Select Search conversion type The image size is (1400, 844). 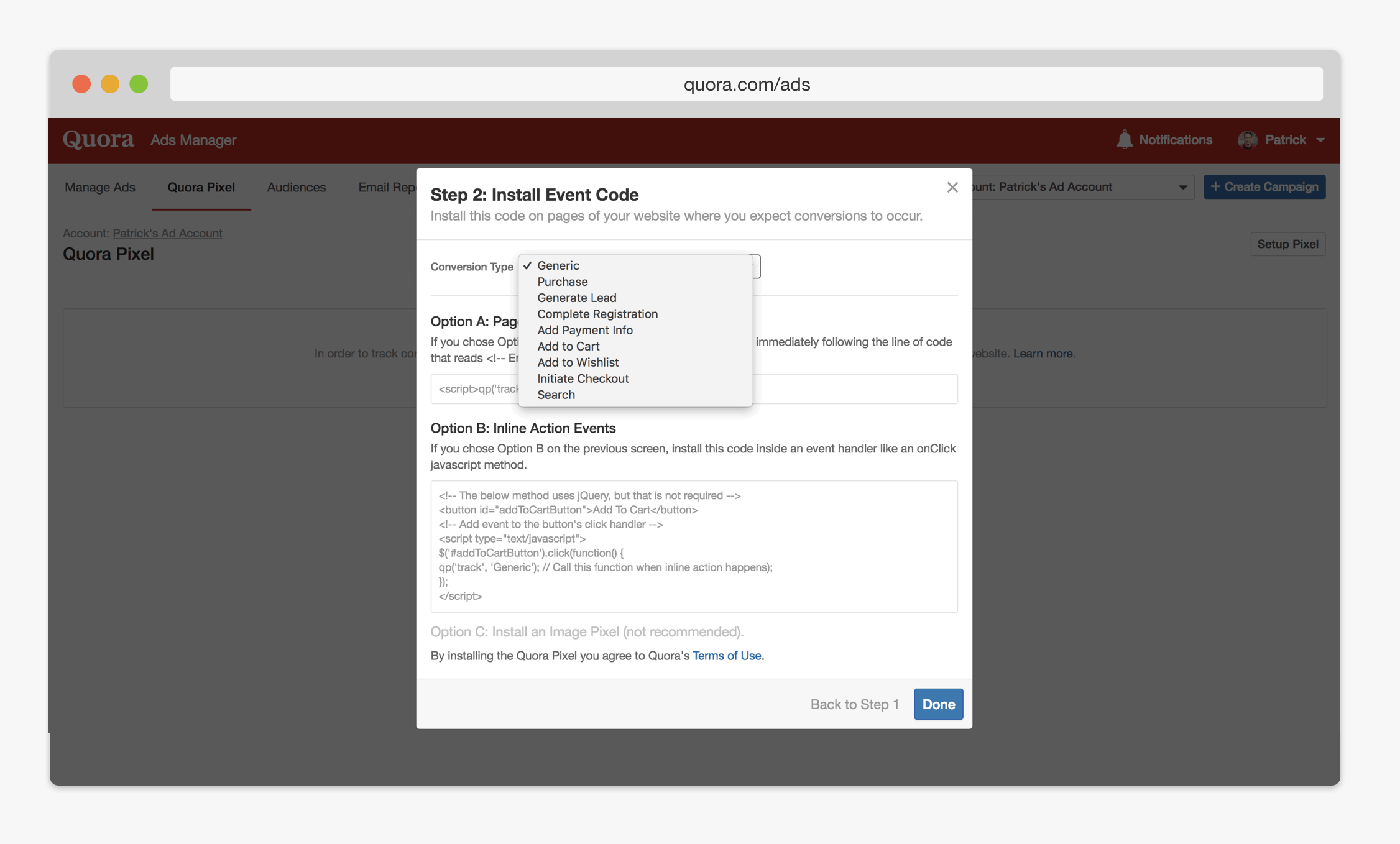635,395
